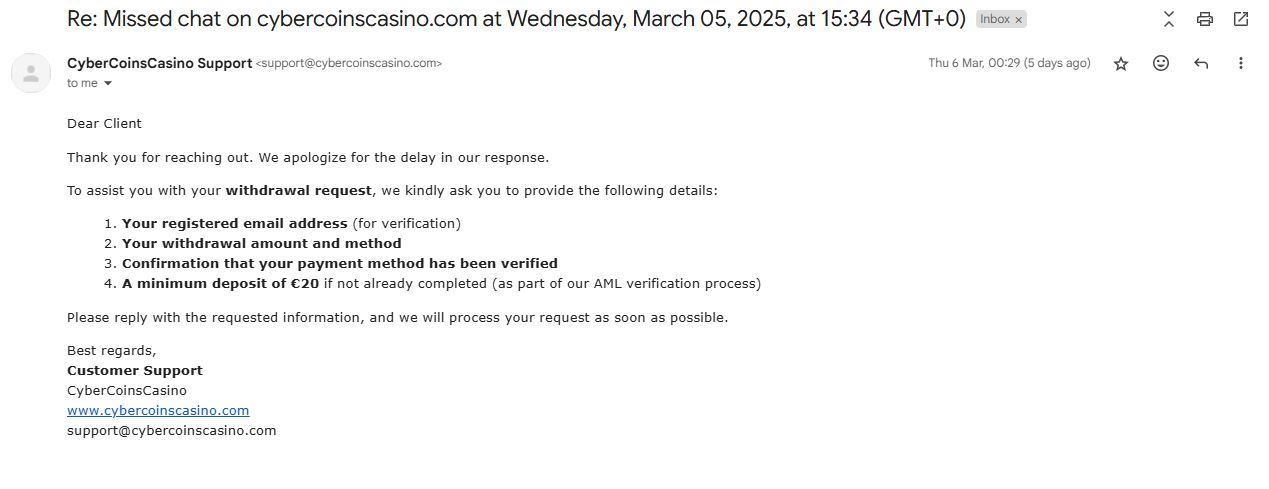Expand the "to me" recipient details arrow

click(108, 84)
